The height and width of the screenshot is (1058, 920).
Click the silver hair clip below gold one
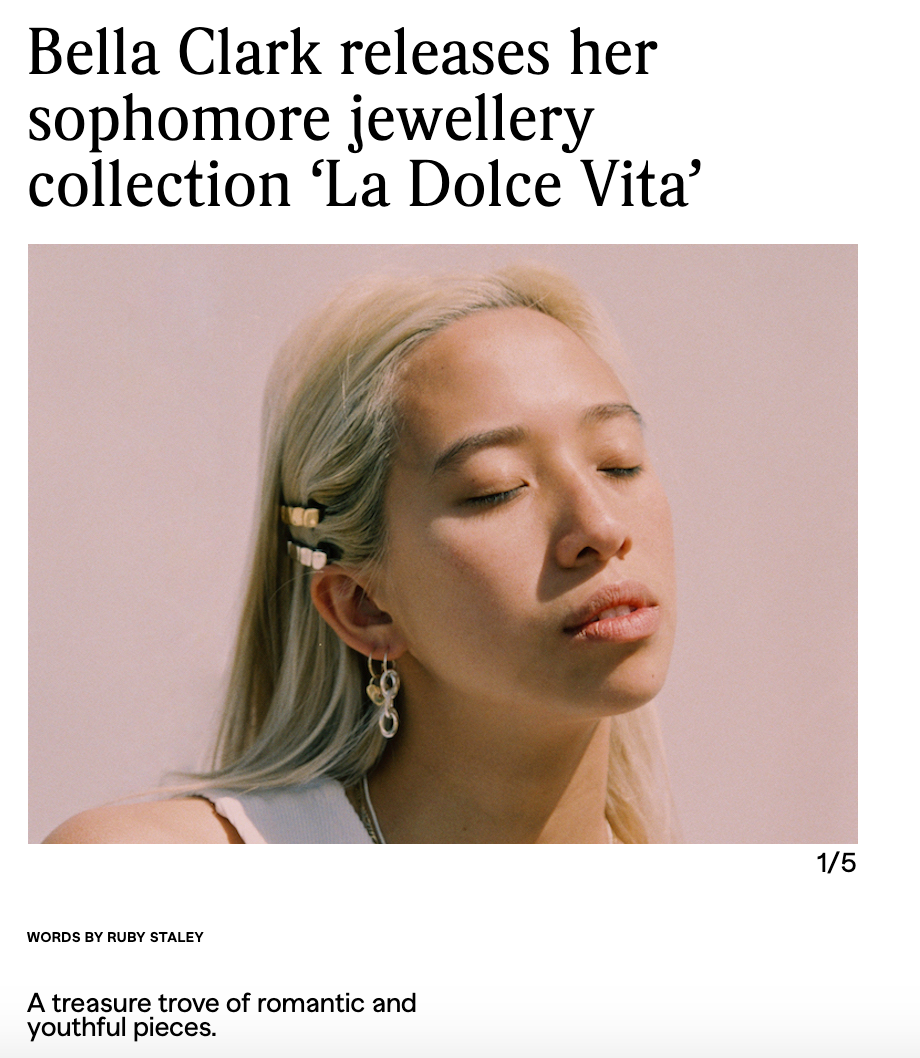coord(307,555)
